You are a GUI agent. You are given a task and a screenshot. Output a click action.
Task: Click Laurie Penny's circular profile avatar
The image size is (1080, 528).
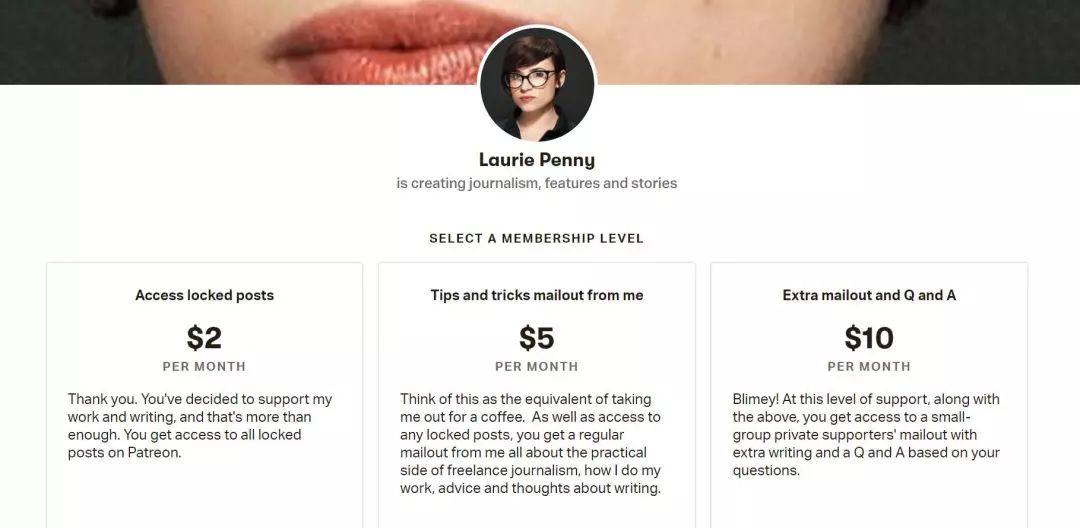[537, 85]
